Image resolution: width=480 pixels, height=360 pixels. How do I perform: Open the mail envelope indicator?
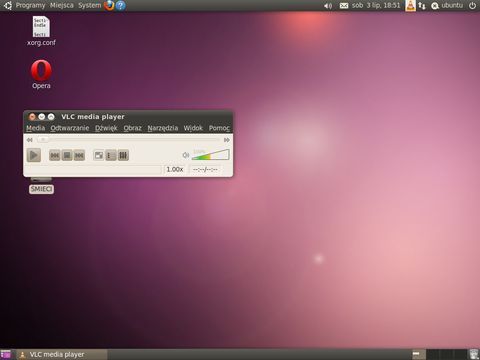344,6
